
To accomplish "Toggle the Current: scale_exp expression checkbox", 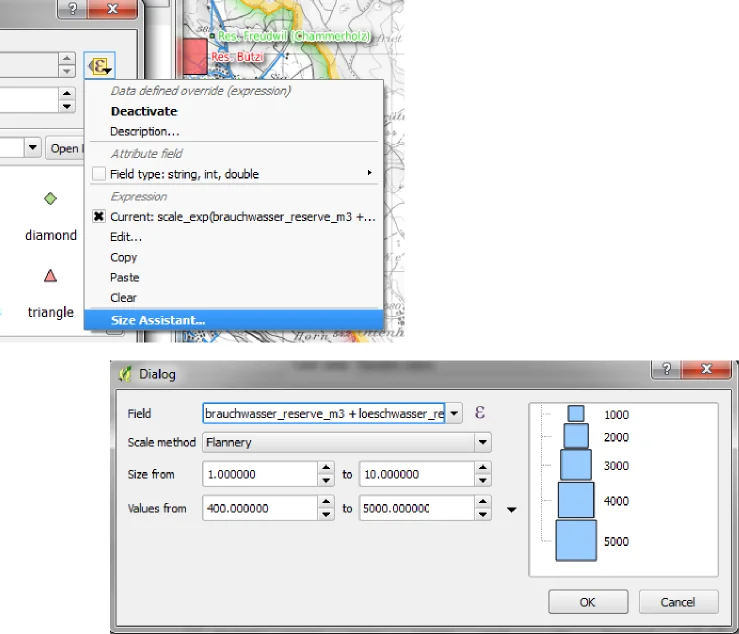I will [99, 217].
